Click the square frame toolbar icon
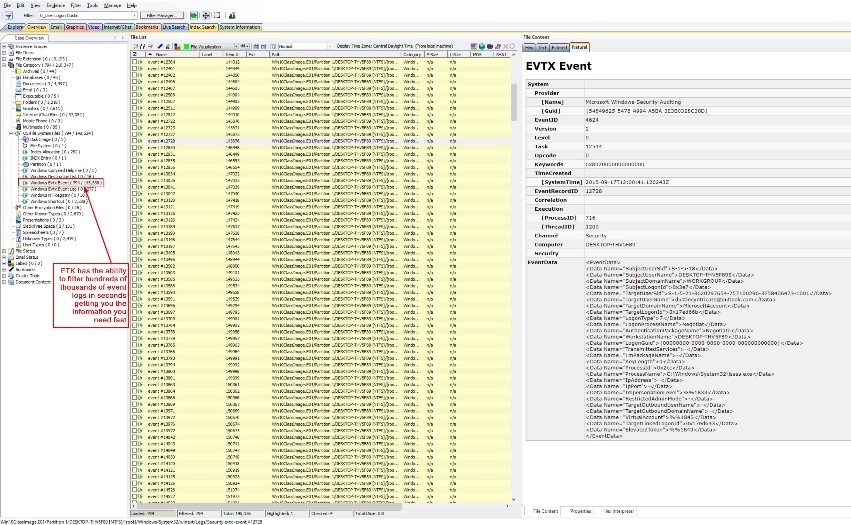This screenshot has width=851, height=525. pos(217,16)
